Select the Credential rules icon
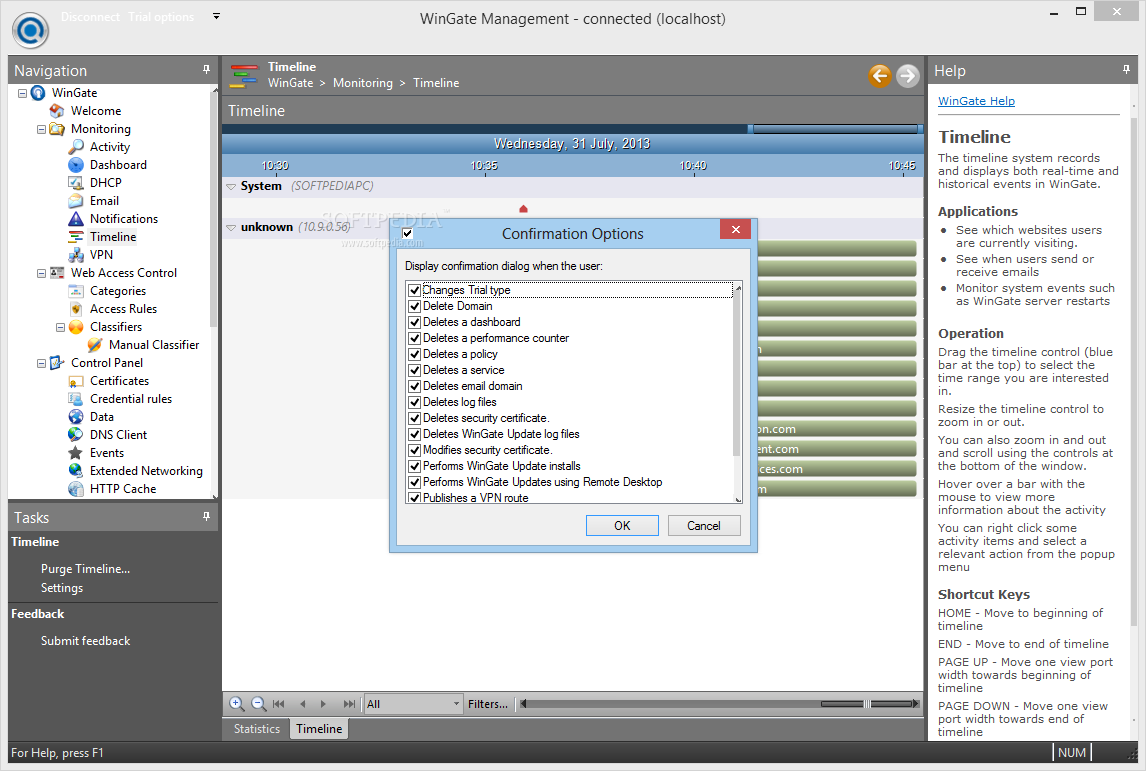 click(x=76, y=399)
